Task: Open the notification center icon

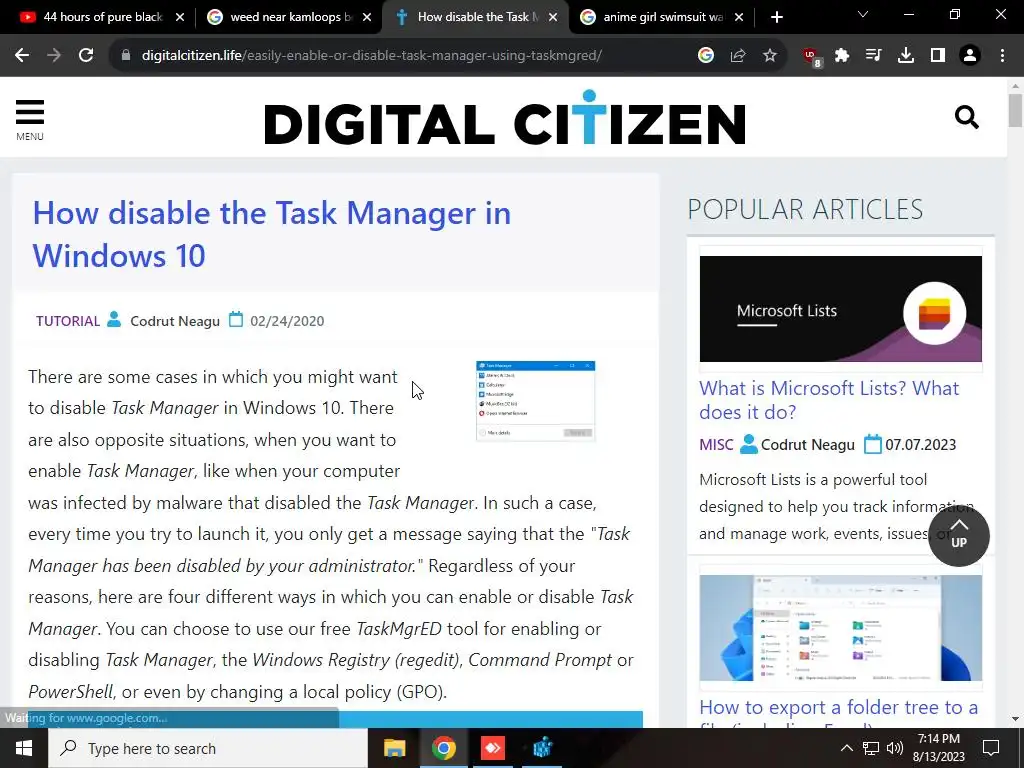Action: point(991,748)
